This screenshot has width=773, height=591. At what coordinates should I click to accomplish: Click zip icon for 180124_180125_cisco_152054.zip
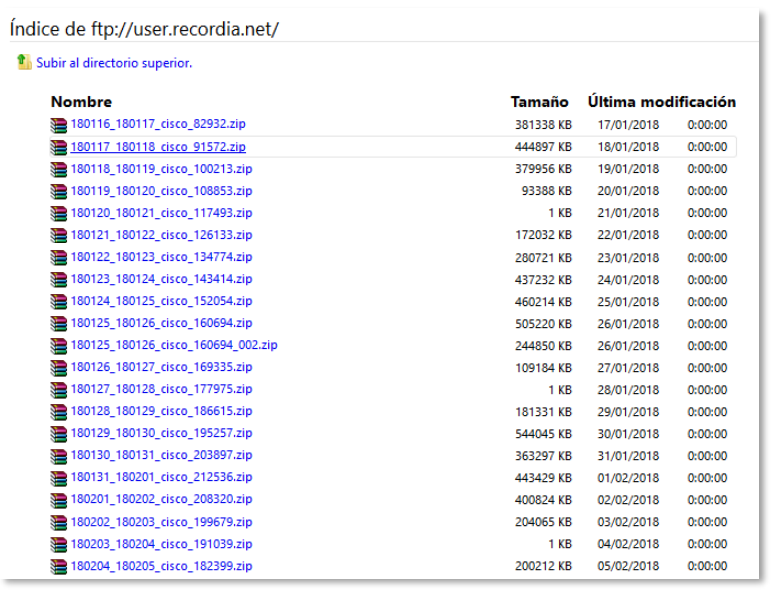tap(58, 302)
